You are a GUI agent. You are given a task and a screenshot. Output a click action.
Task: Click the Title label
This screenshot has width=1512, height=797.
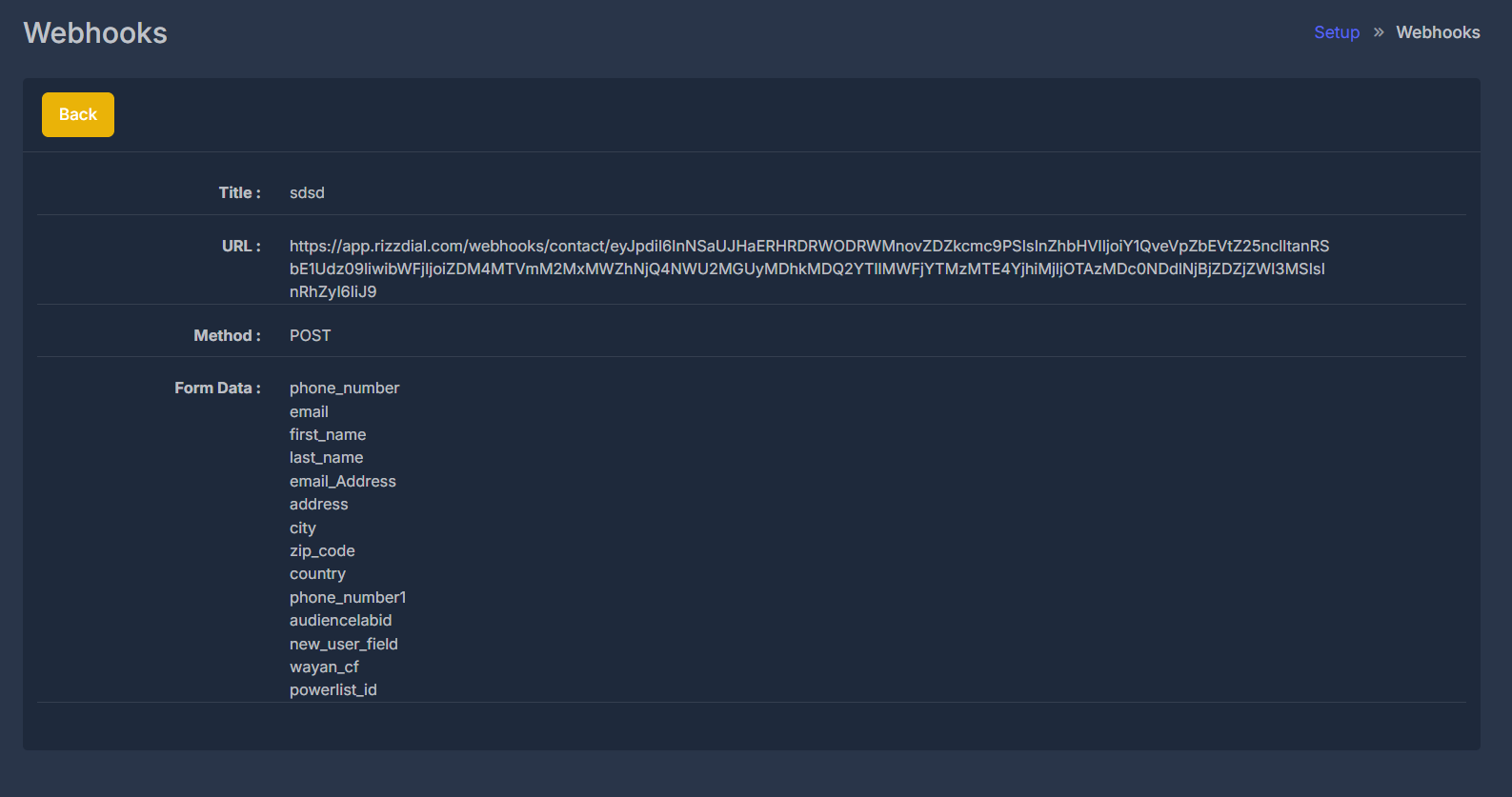(240, 192)
